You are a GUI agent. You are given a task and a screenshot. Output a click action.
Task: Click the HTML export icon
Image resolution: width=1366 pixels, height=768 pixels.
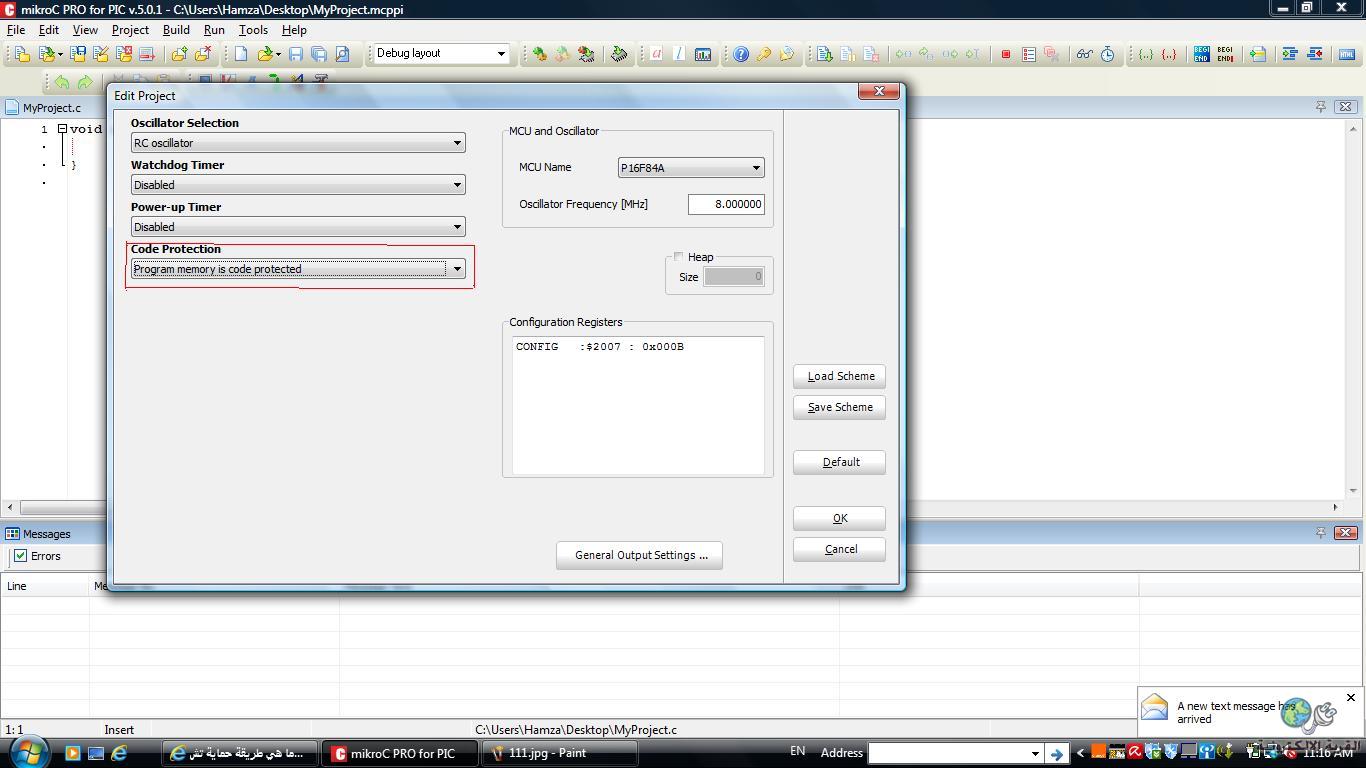click(x=1345, y=54)
